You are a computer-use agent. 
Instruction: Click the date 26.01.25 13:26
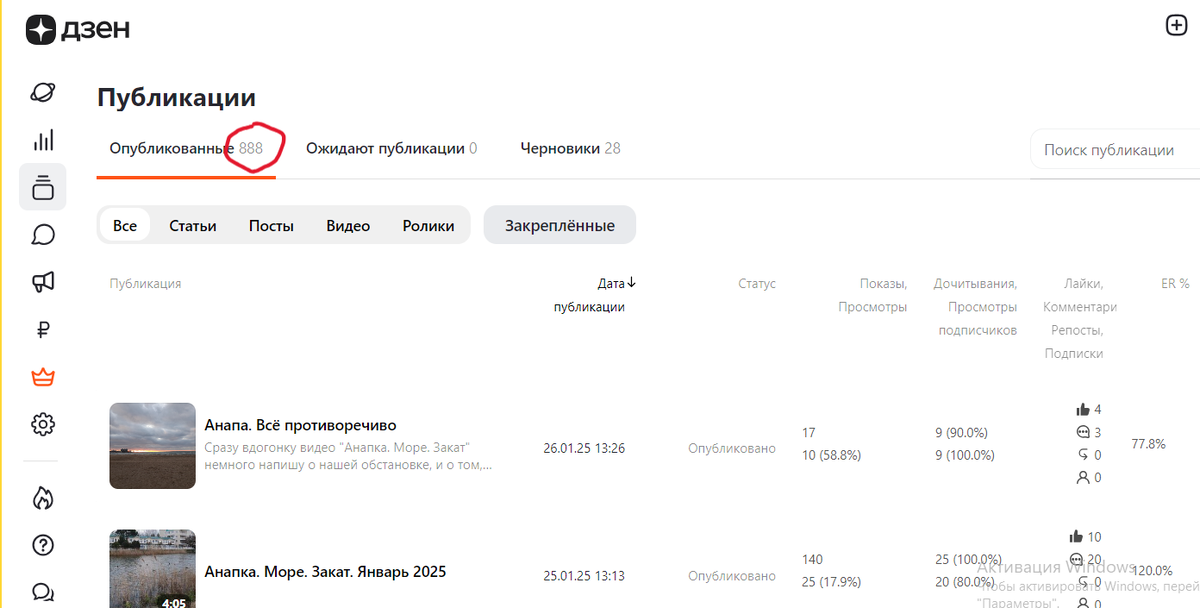click(x=584, y=448)
